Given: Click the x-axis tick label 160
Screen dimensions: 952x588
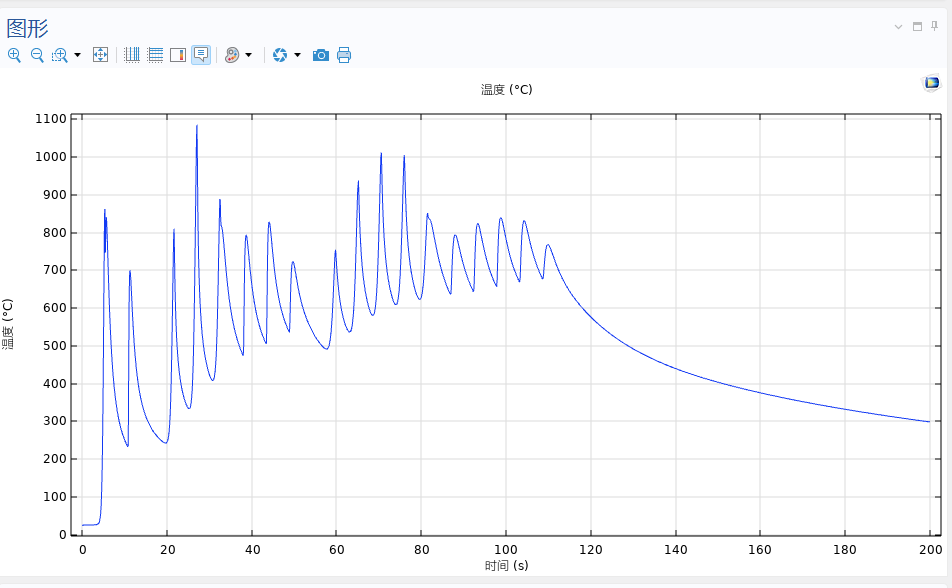Looking at the screenshot, I should coord(760,550).
